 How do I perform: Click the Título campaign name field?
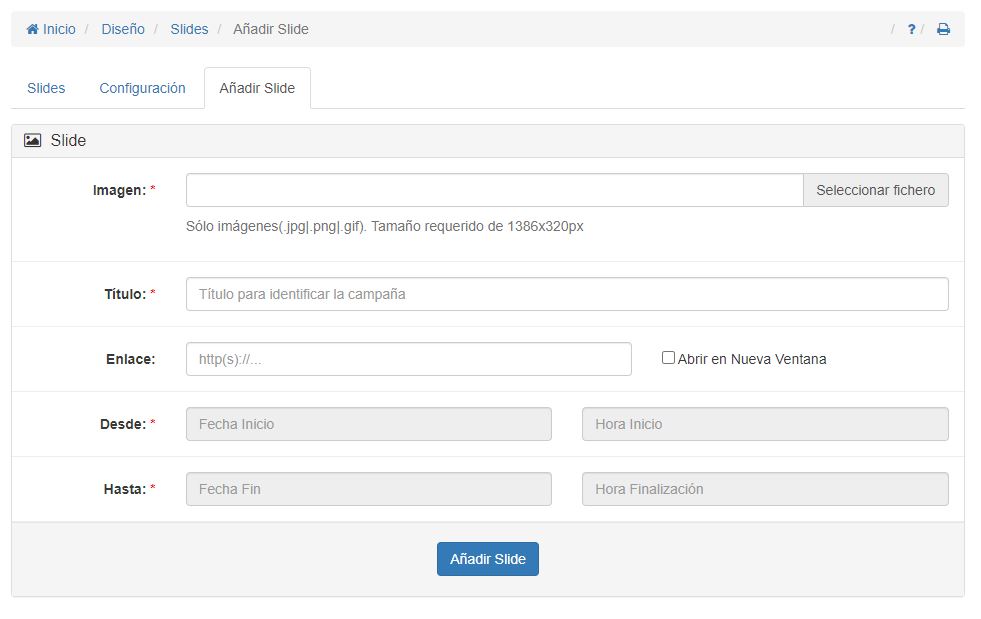pos(567,293)
